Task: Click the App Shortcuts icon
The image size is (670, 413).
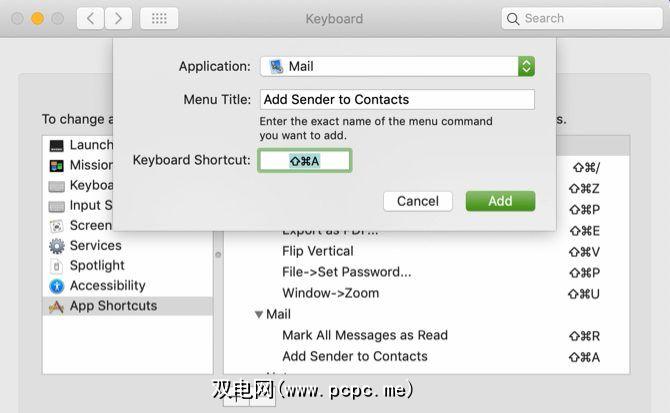Action: pyautogui.click(x=56, y=306)
